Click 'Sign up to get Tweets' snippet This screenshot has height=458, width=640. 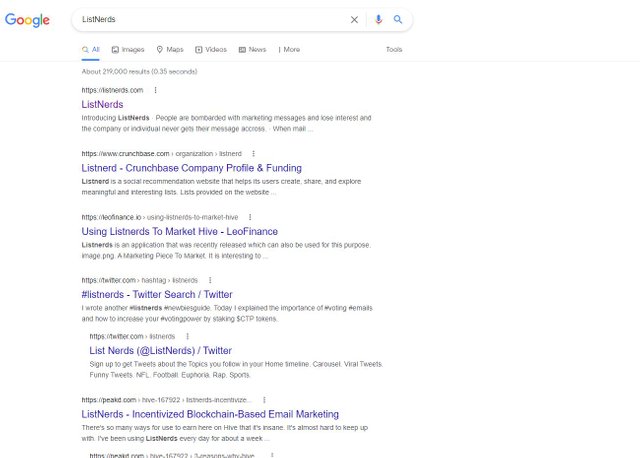click(x=236, y=369)
